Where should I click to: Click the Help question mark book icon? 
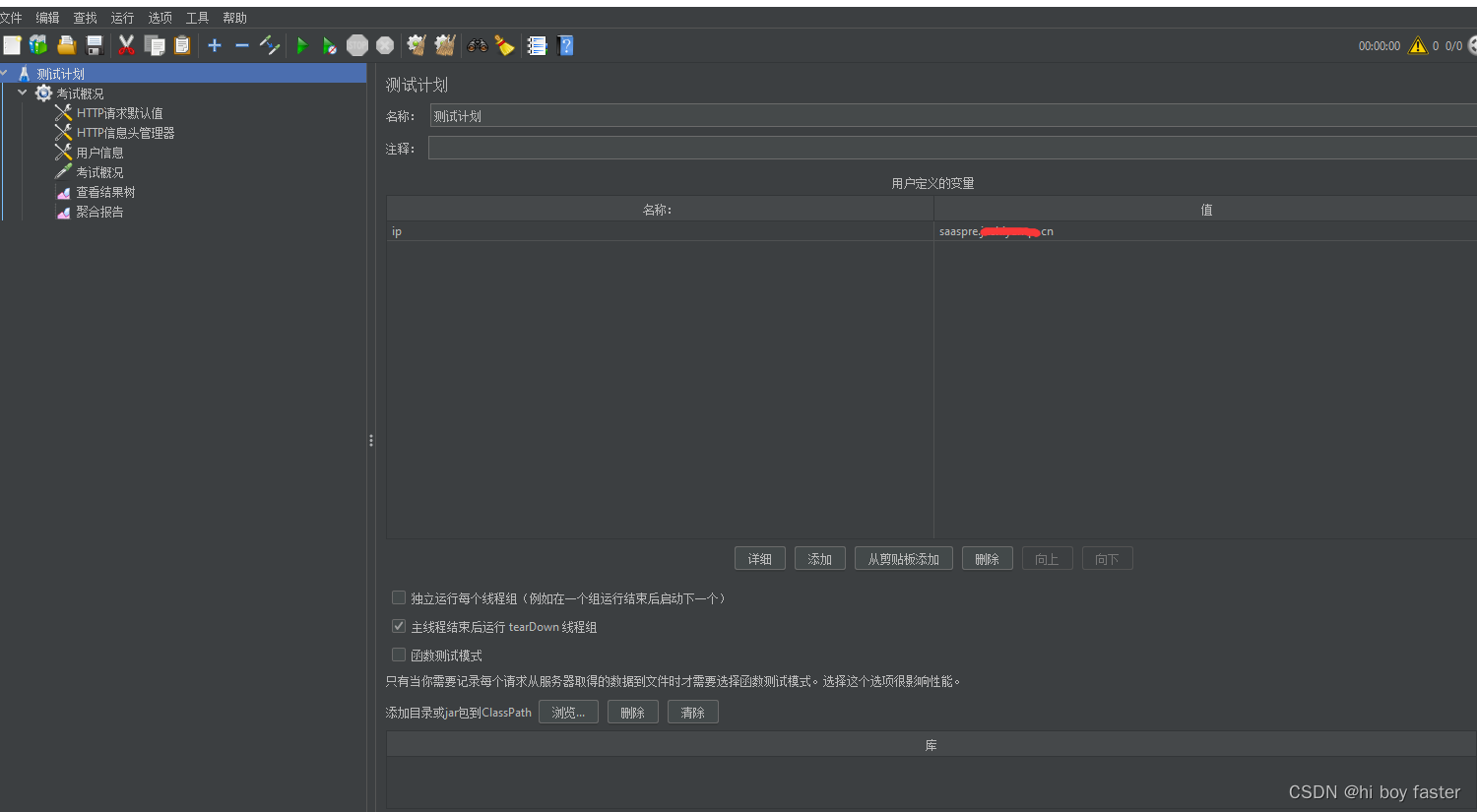pyautogui.click(x=565, y=45)
